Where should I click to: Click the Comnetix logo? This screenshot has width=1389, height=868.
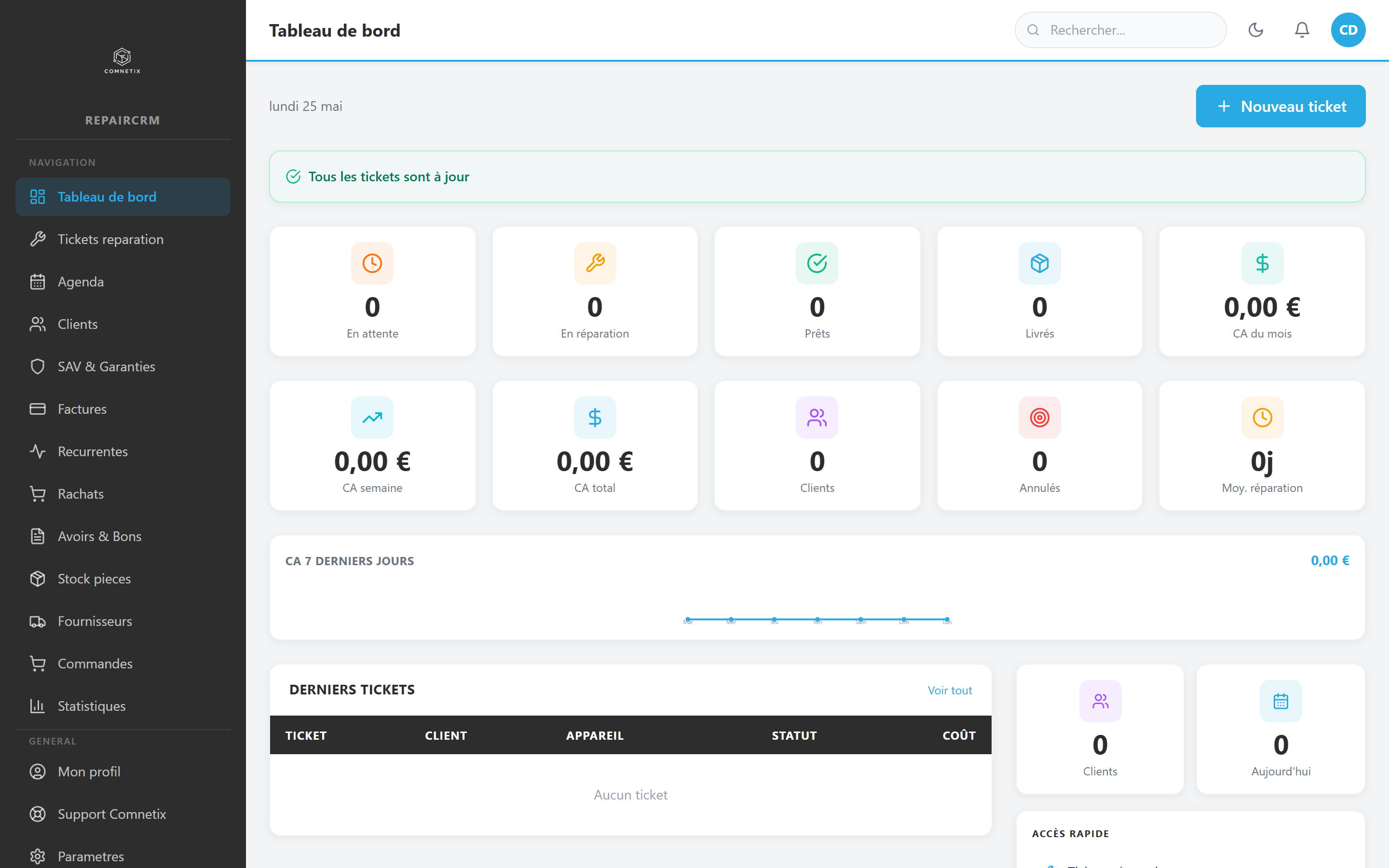(x=122, y=61)
